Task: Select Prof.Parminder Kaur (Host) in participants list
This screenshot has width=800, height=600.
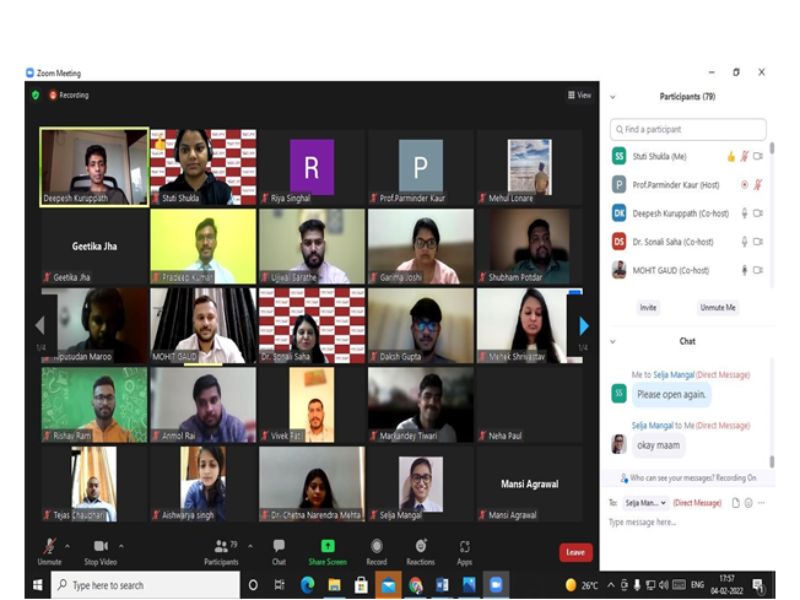Action: pos(688,185)
